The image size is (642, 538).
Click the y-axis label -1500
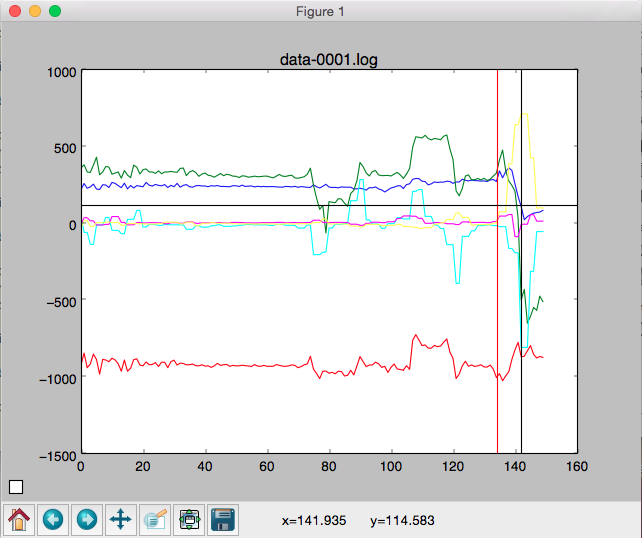(x=58, y=456)
